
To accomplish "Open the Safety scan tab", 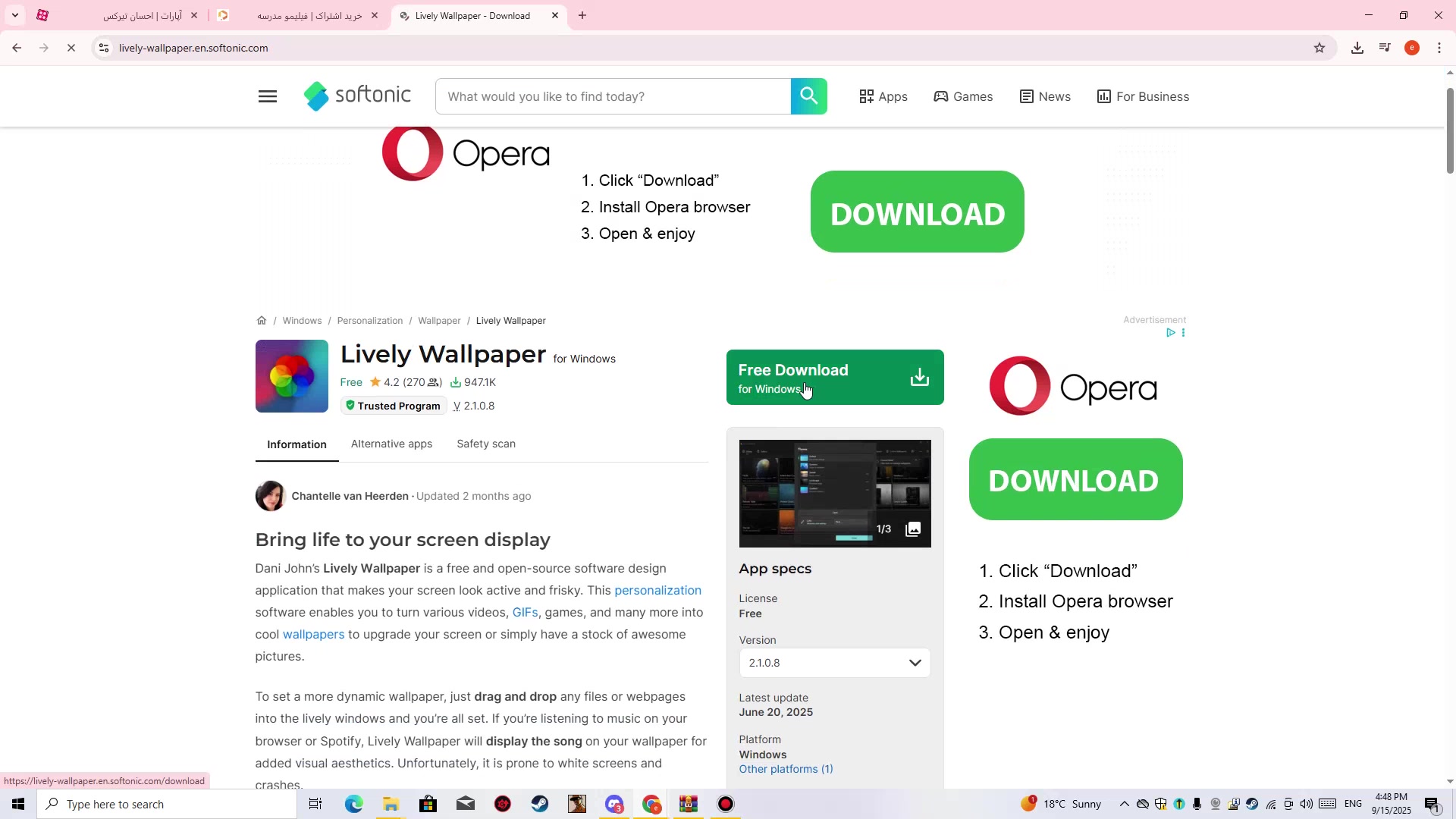I will tap(485, 444).
